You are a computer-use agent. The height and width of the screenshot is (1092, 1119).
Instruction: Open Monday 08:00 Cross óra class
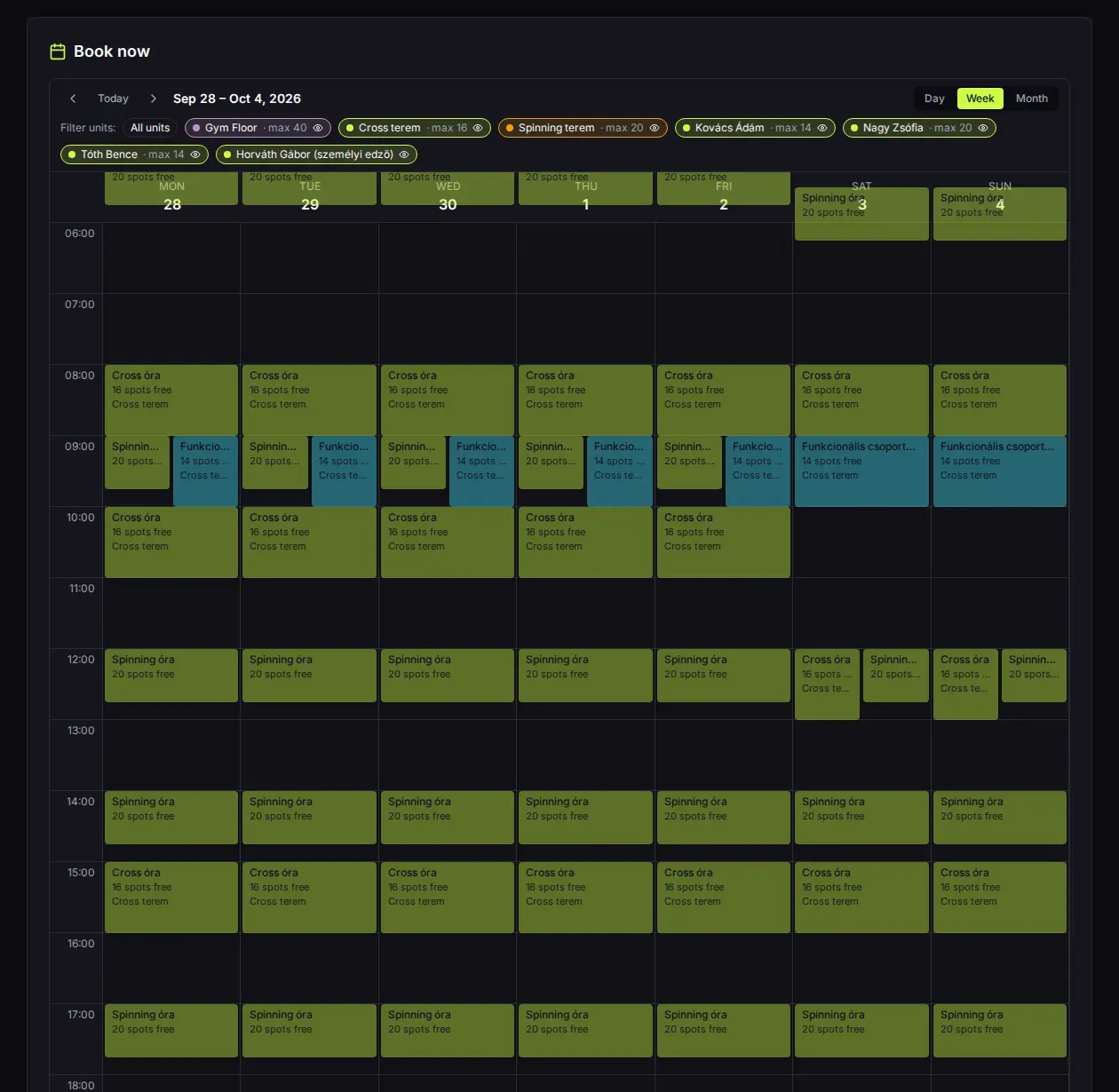point(171,400)
